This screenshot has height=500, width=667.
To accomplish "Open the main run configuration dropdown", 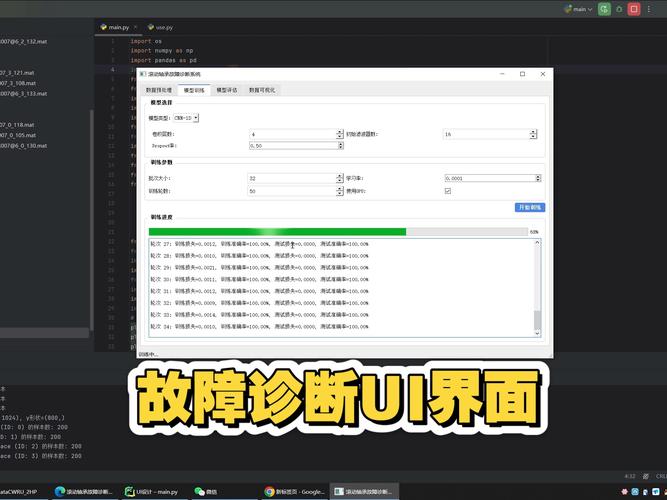I will [x=578, y=9].
